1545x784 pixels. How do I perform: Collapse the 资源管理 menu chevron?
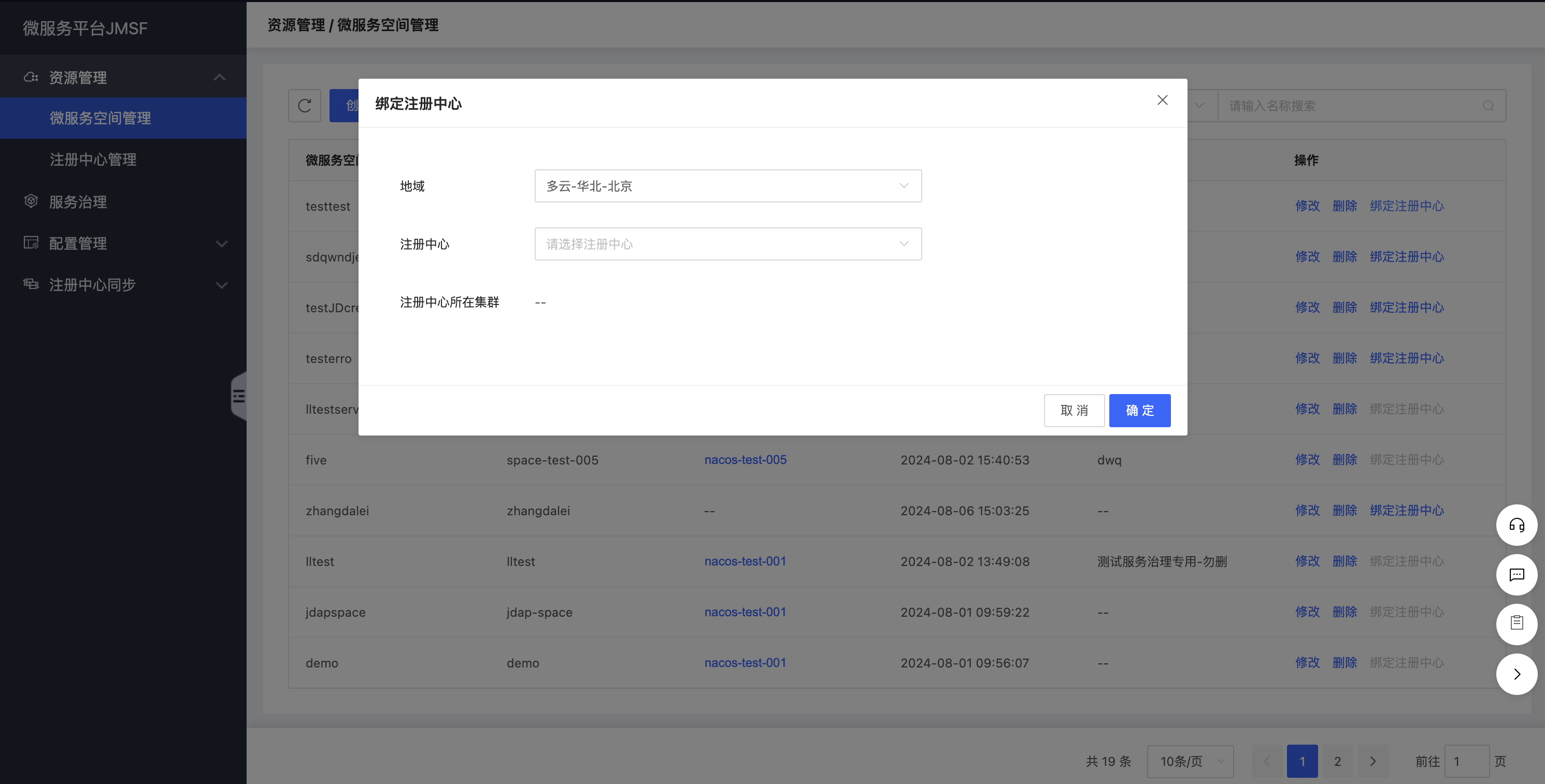point(220,77)
